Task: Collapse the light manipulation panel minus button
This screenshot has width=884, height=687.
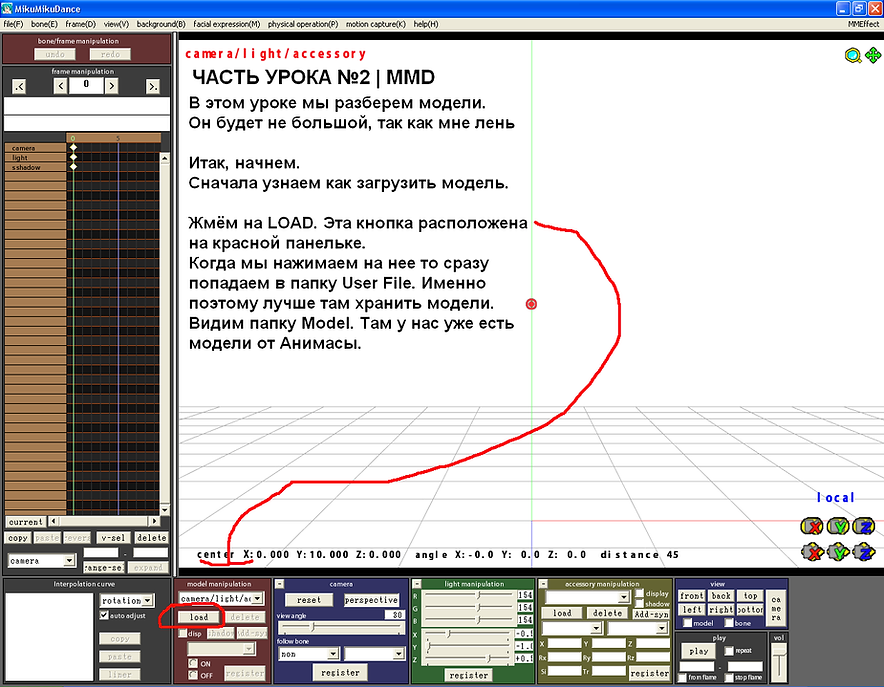Action: [x=417, y=584]
